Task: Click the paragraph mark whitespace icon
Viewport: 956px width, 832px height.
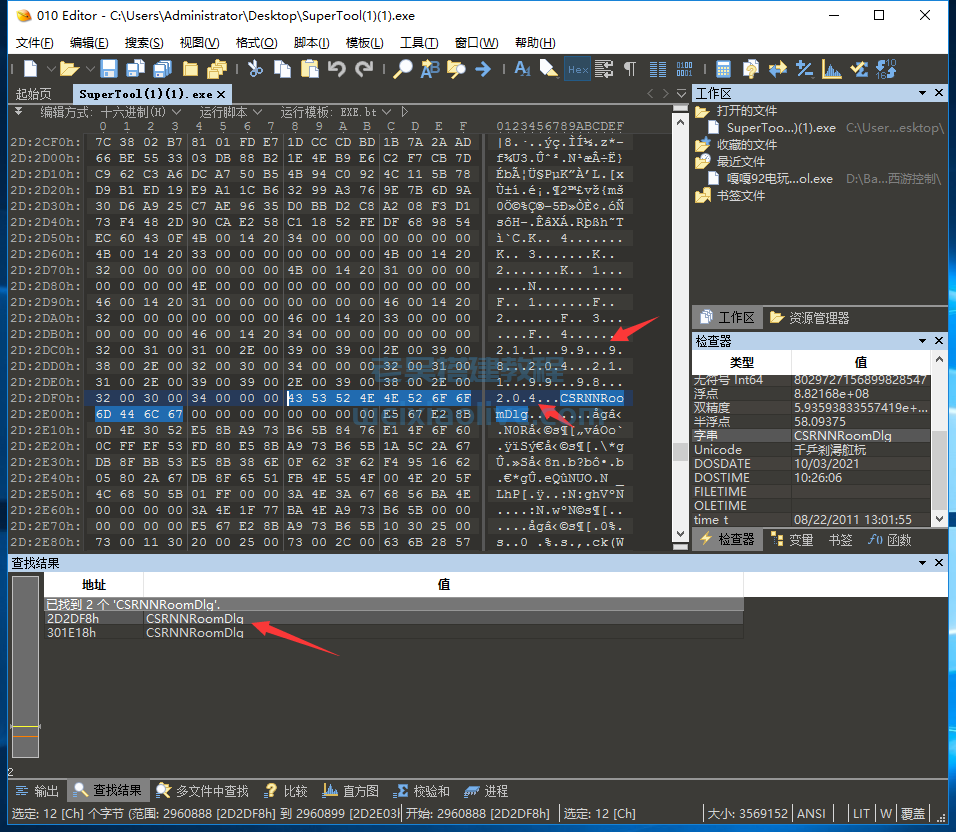Action: click(630, 69)
